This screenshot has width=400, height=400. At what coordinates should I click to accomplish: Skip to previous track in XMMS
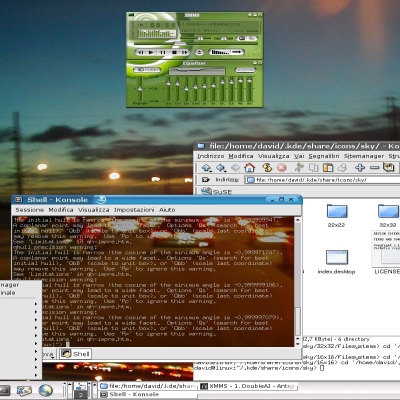(x=140, y=52)
